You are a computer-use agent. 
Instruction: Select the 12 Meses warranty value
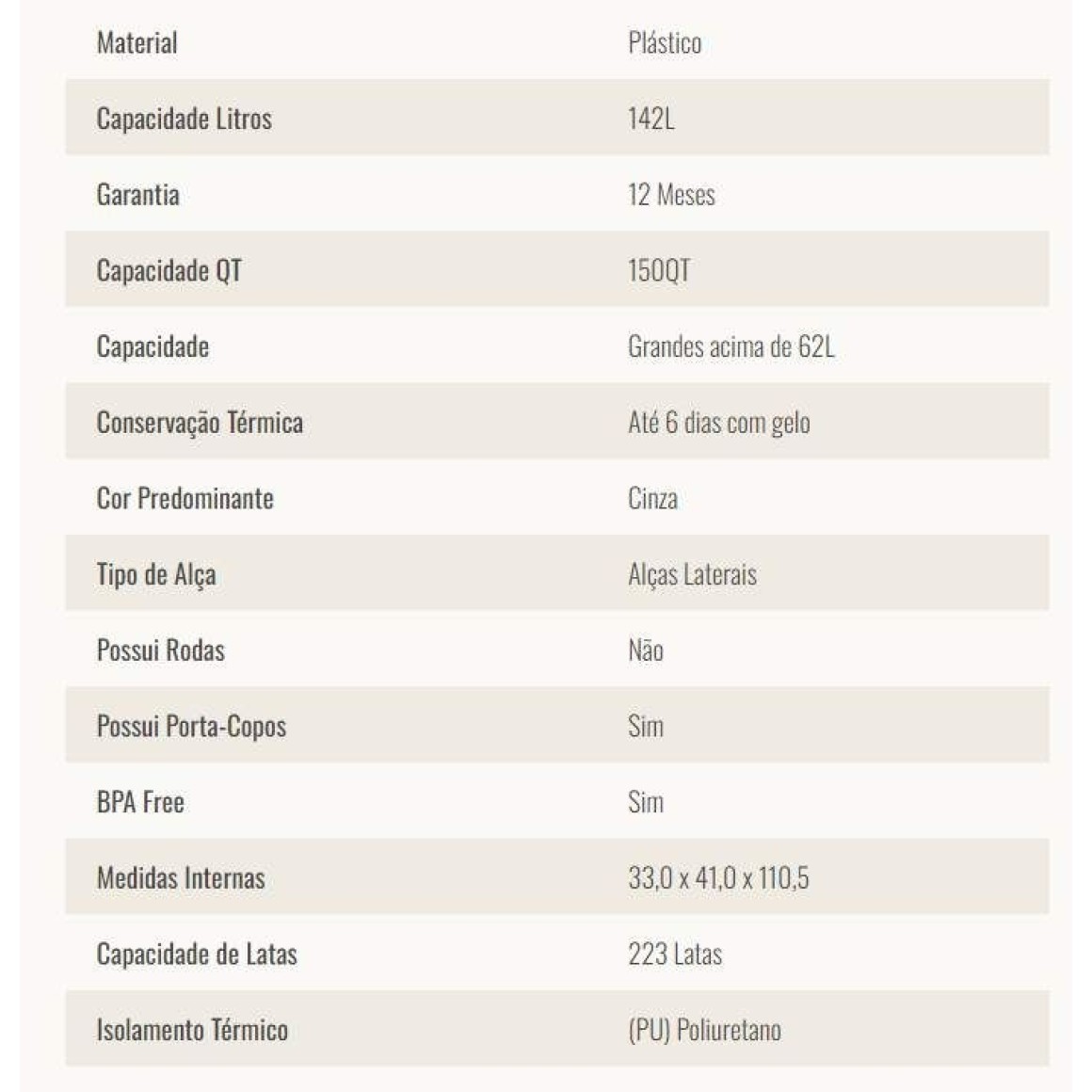[671, 194]
